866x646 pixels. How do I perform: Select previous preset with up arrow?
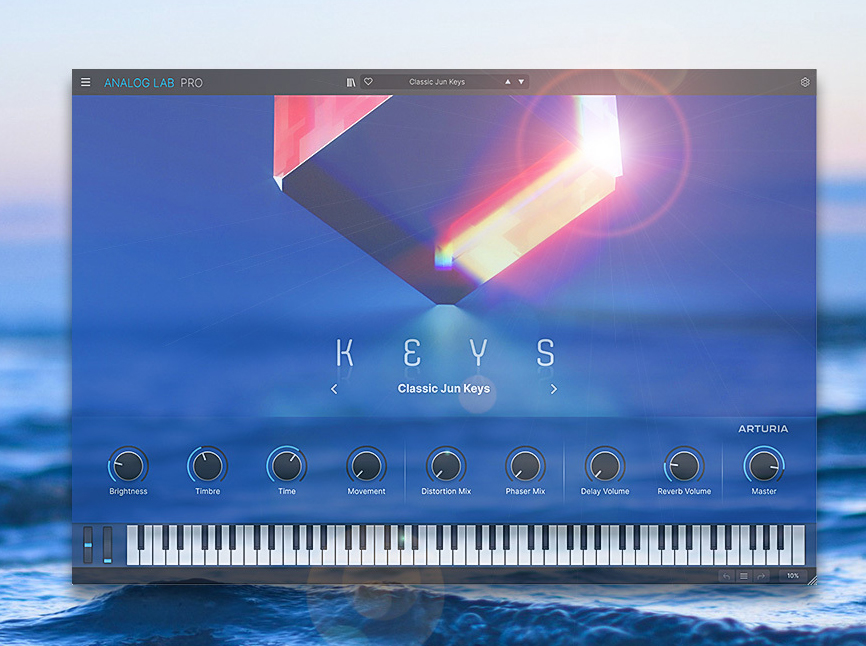click(508, 82)
